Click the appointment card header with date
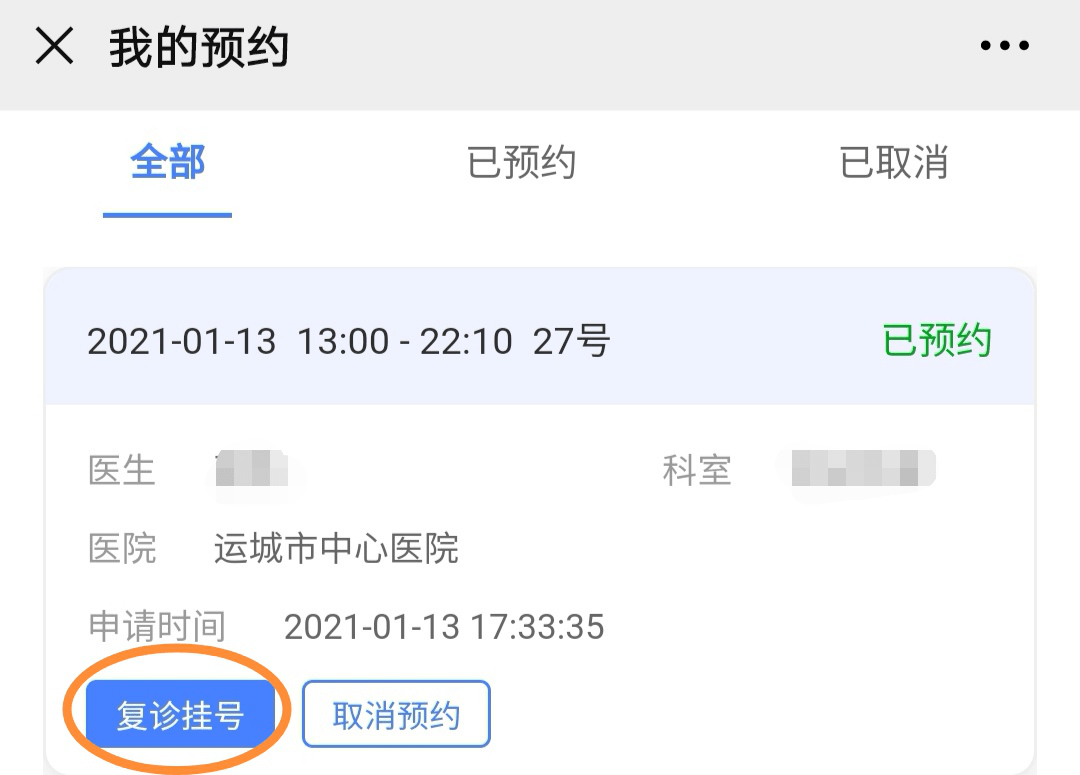1080x775 pixels. click(540, 341)
